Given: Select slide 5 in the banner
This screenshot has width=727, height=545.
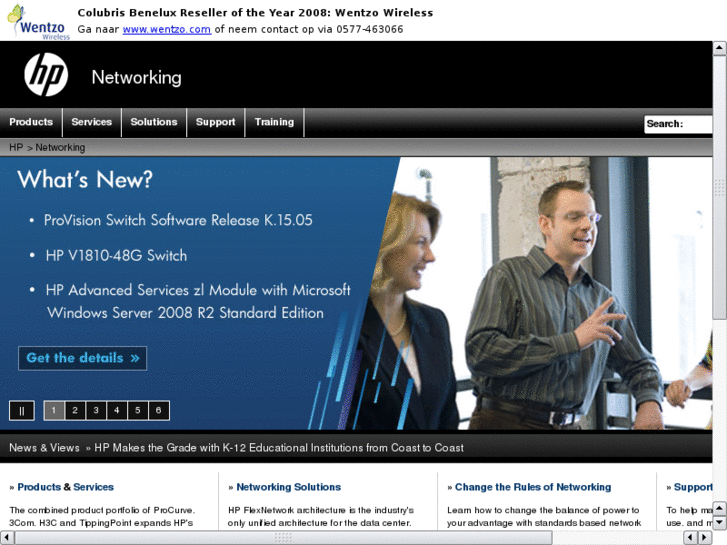Looking at the screenshot, I should point(138,410).
